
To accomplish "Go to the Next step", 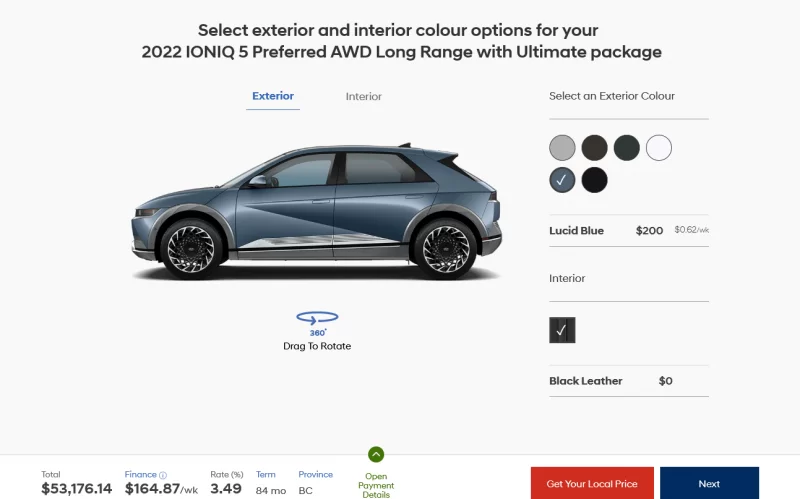I will [x=709, y=483].
